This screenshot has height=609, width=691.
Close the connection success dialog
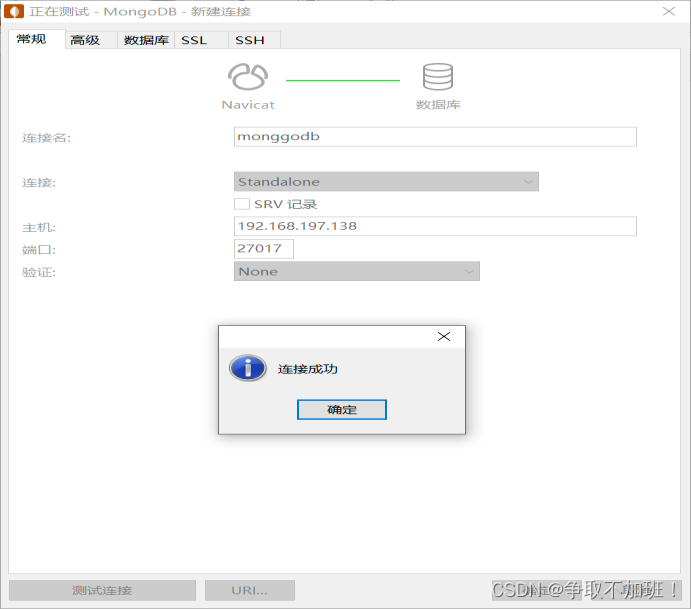[x=444, y=337]
